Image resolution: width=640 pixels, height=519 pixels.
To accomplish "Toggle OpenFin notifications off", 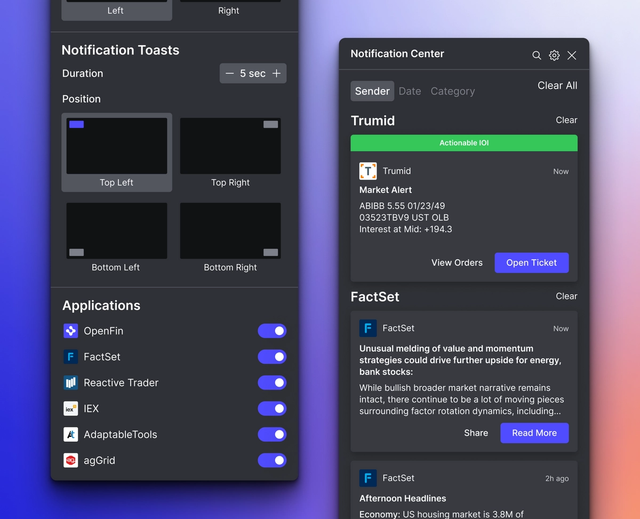I will point(272,331).
